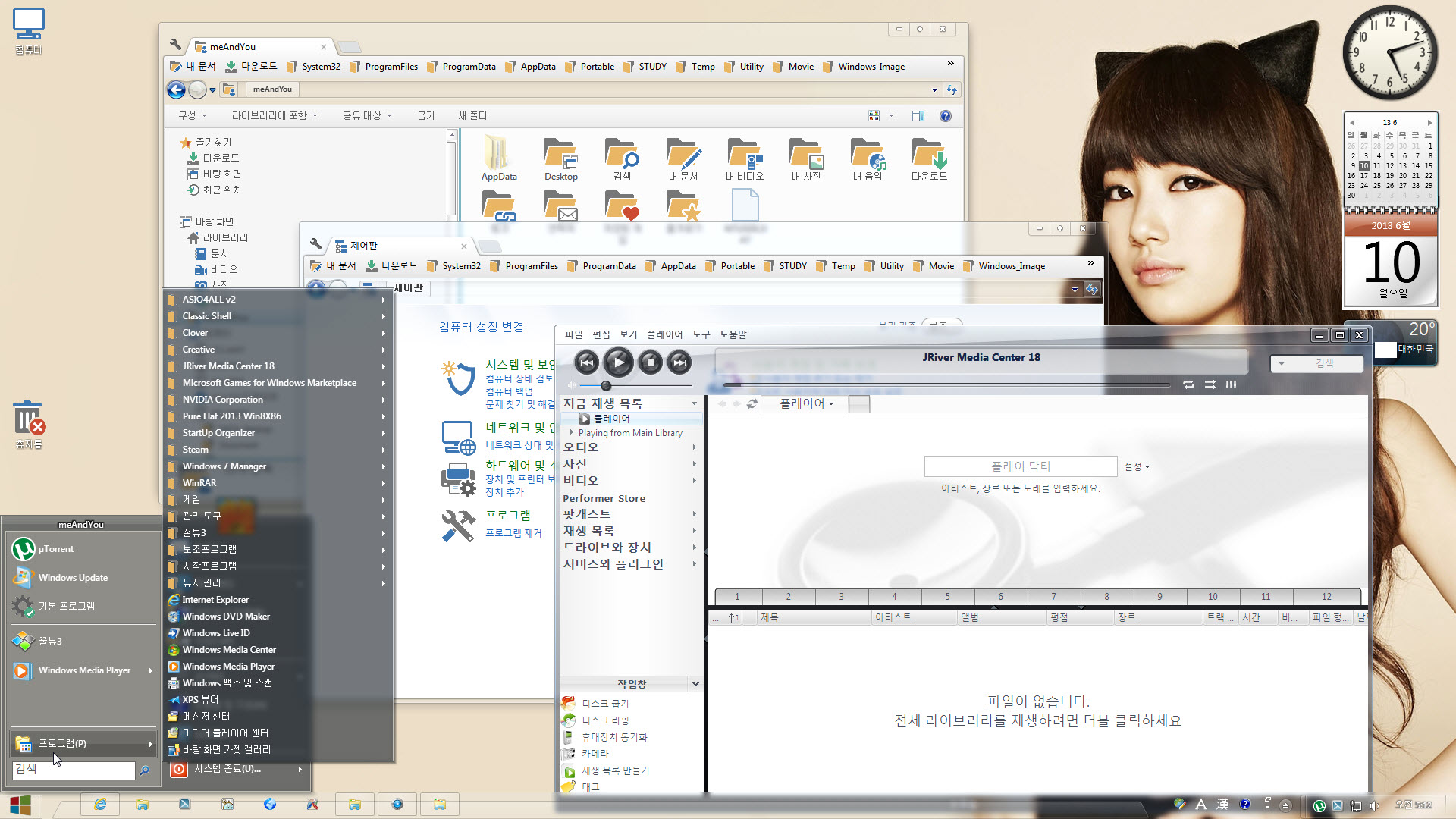Open Windows Update from start menu
This screenshot has height=819, width=1456.
82,578
